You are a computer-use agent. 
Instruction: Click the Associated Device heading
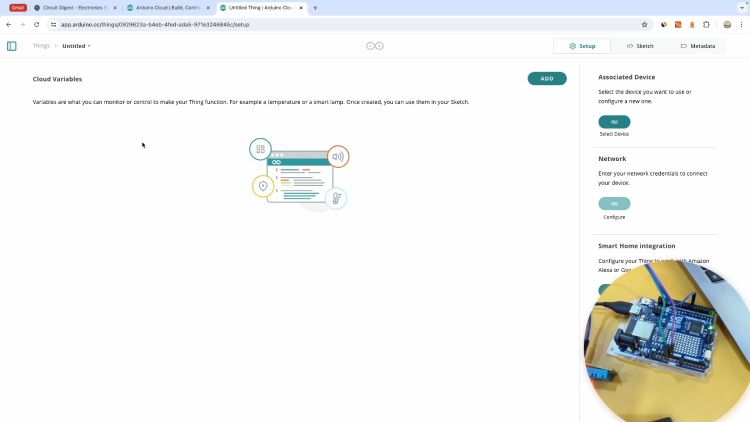point(627,77)
